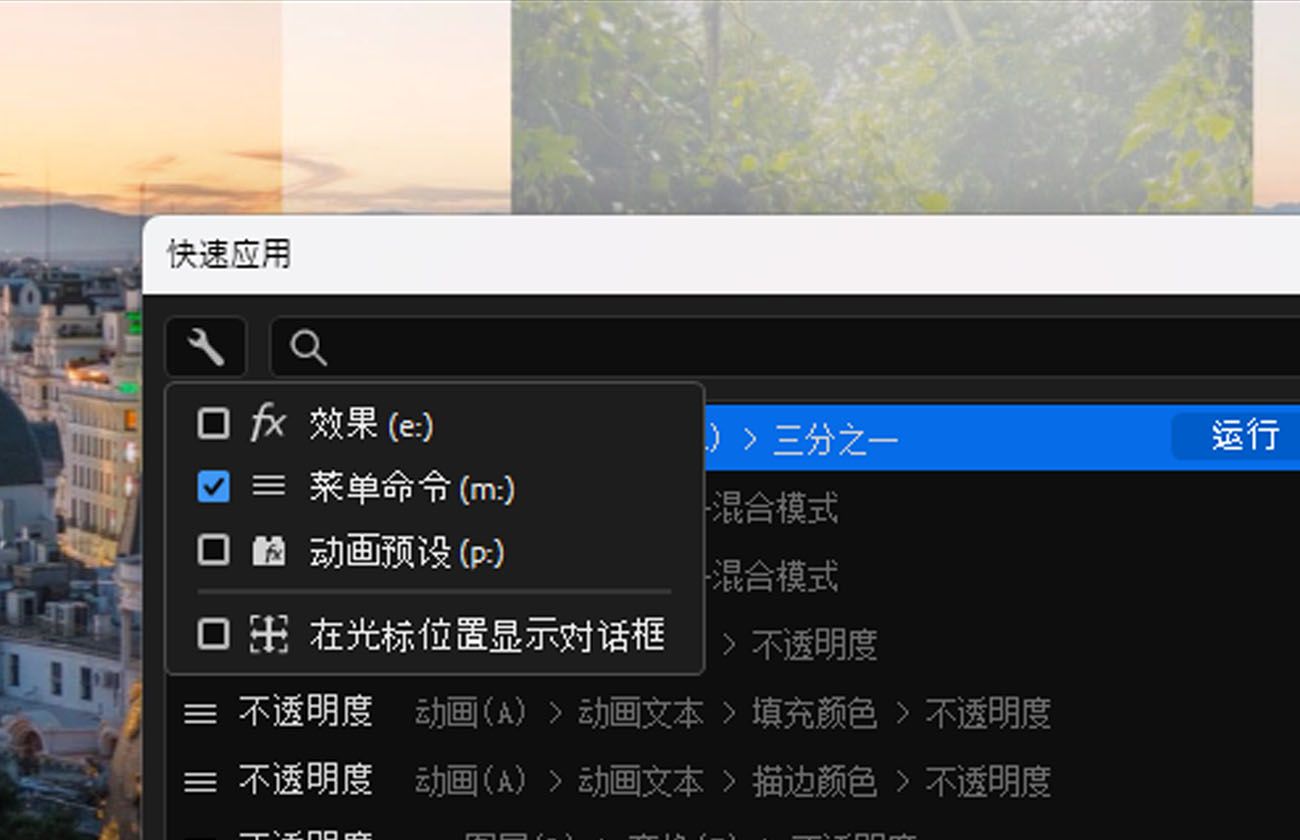
Task: Enable the 效果 (e:) checkbox
Action: (x=213, y=424)
